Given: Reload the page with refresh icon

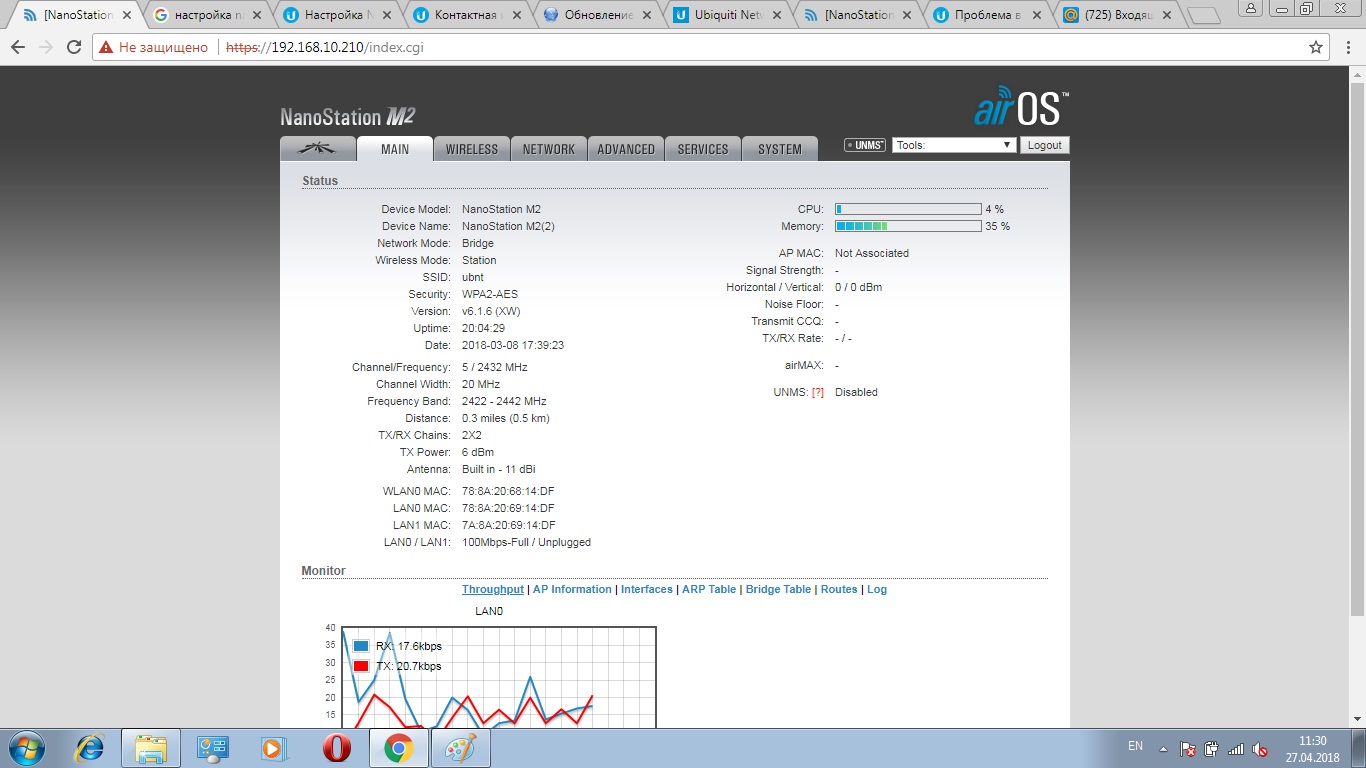Looking at the screenshot, I should (74, 47).
